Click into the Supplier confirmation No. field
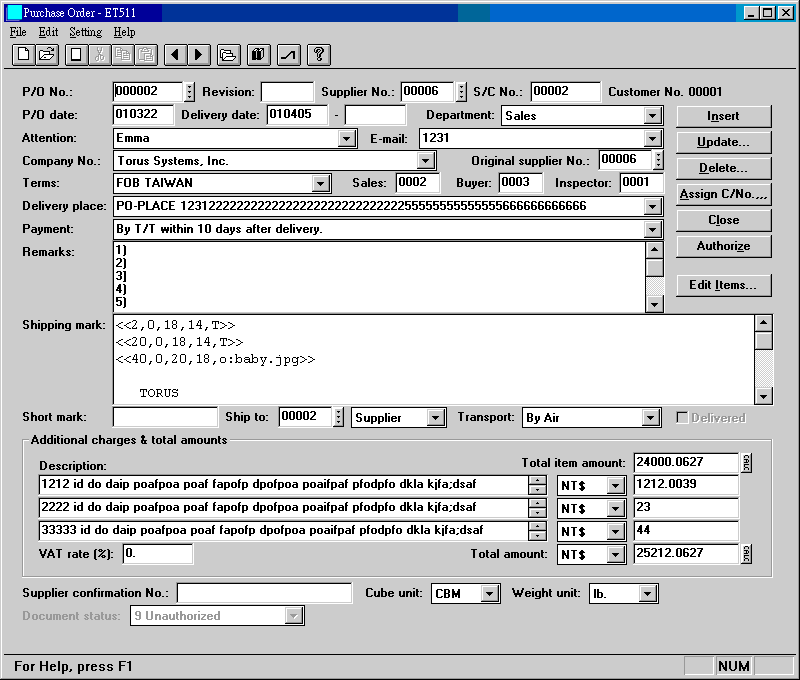800x680 pixels. (x=264, y=593)
